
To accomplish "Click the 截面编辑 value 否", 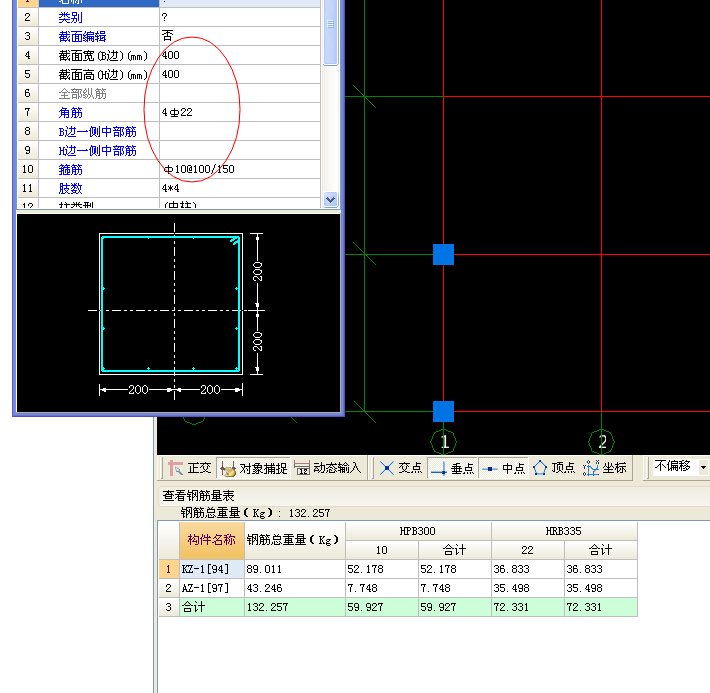I will tap(240, 36).
